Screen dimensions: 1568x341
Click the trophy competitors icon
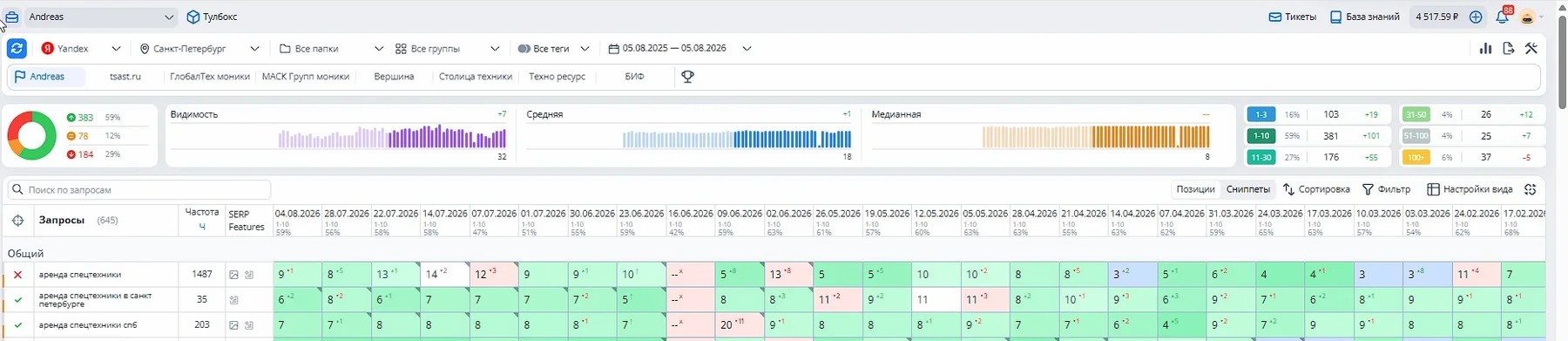[x=687, y=77]
